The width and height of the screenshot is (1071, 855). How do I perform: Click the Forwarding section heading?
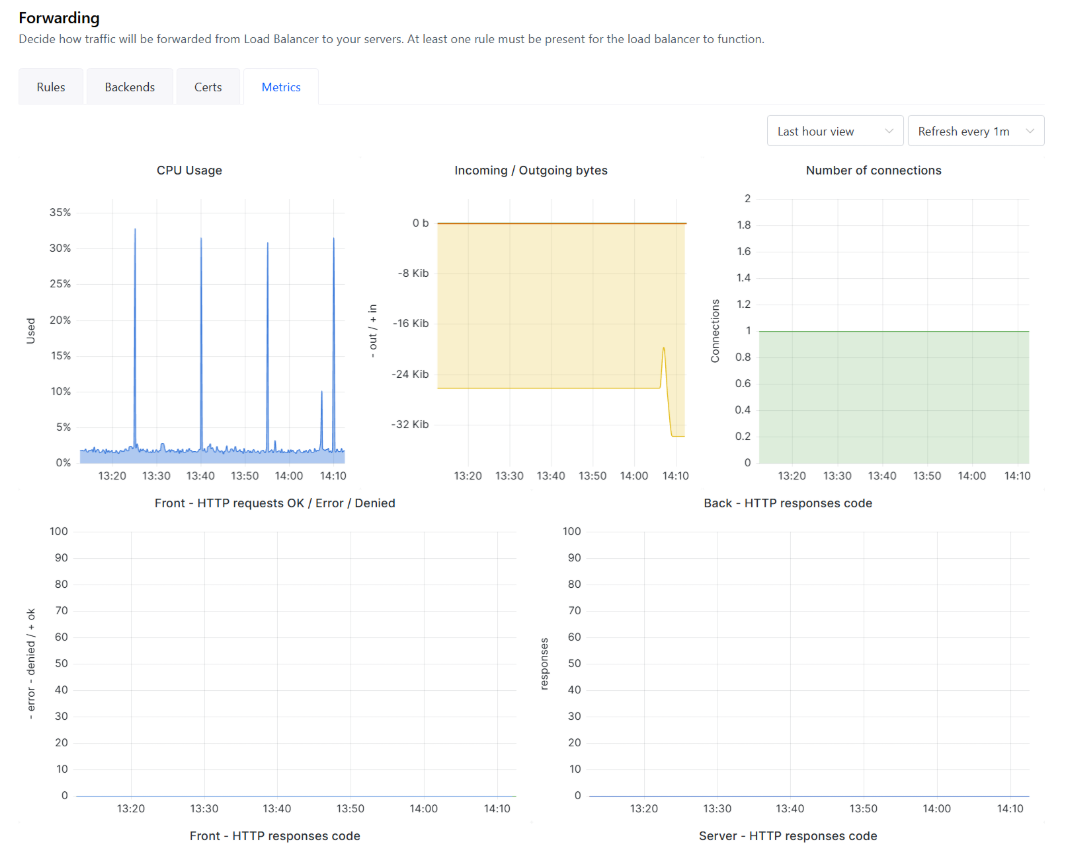59,18
